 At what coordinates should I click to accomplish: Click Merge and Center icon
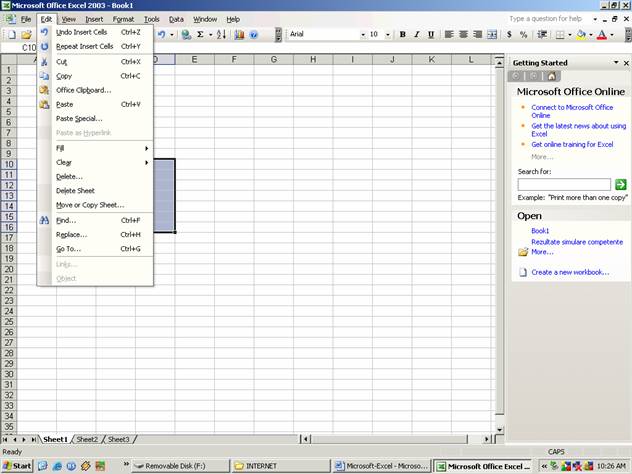click(492, 35)
